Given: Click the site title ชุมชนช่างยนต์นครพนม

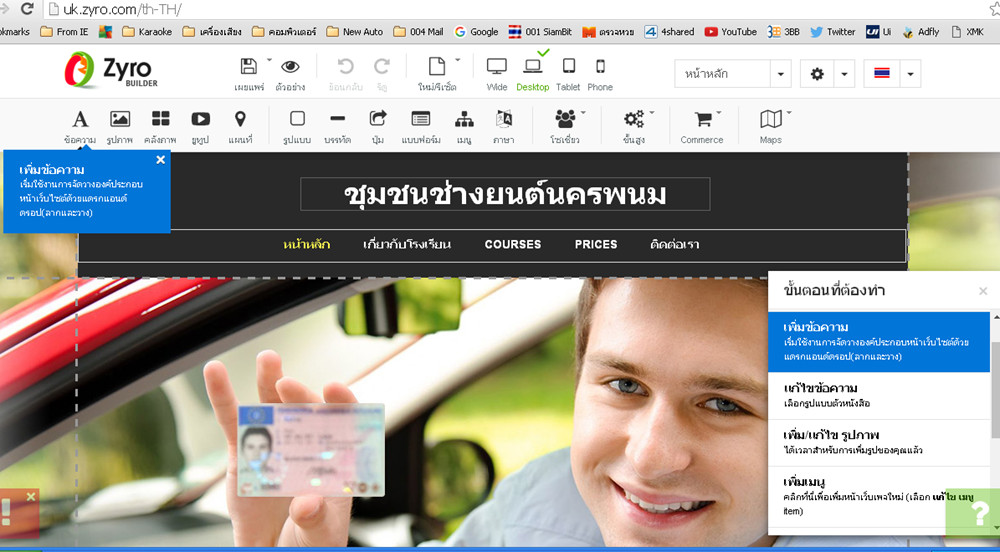Looking at the screenshot, I should (x=505, y=194).
